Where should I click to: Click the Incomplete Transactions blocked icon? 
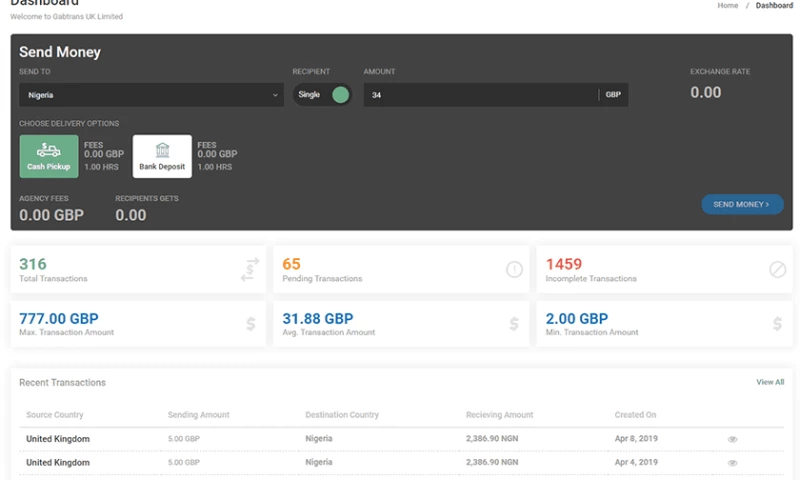tap(777, 269)
